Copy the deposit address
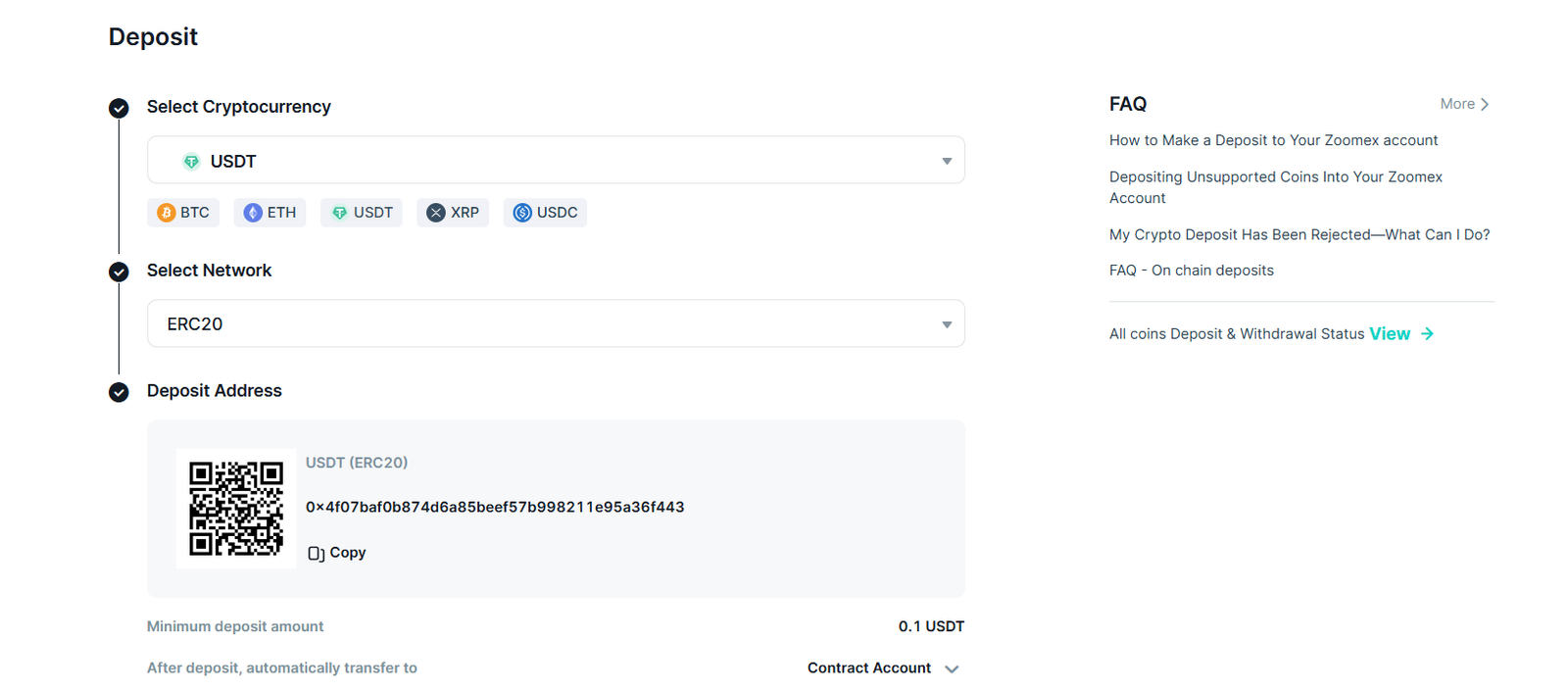 pos(336,553)
